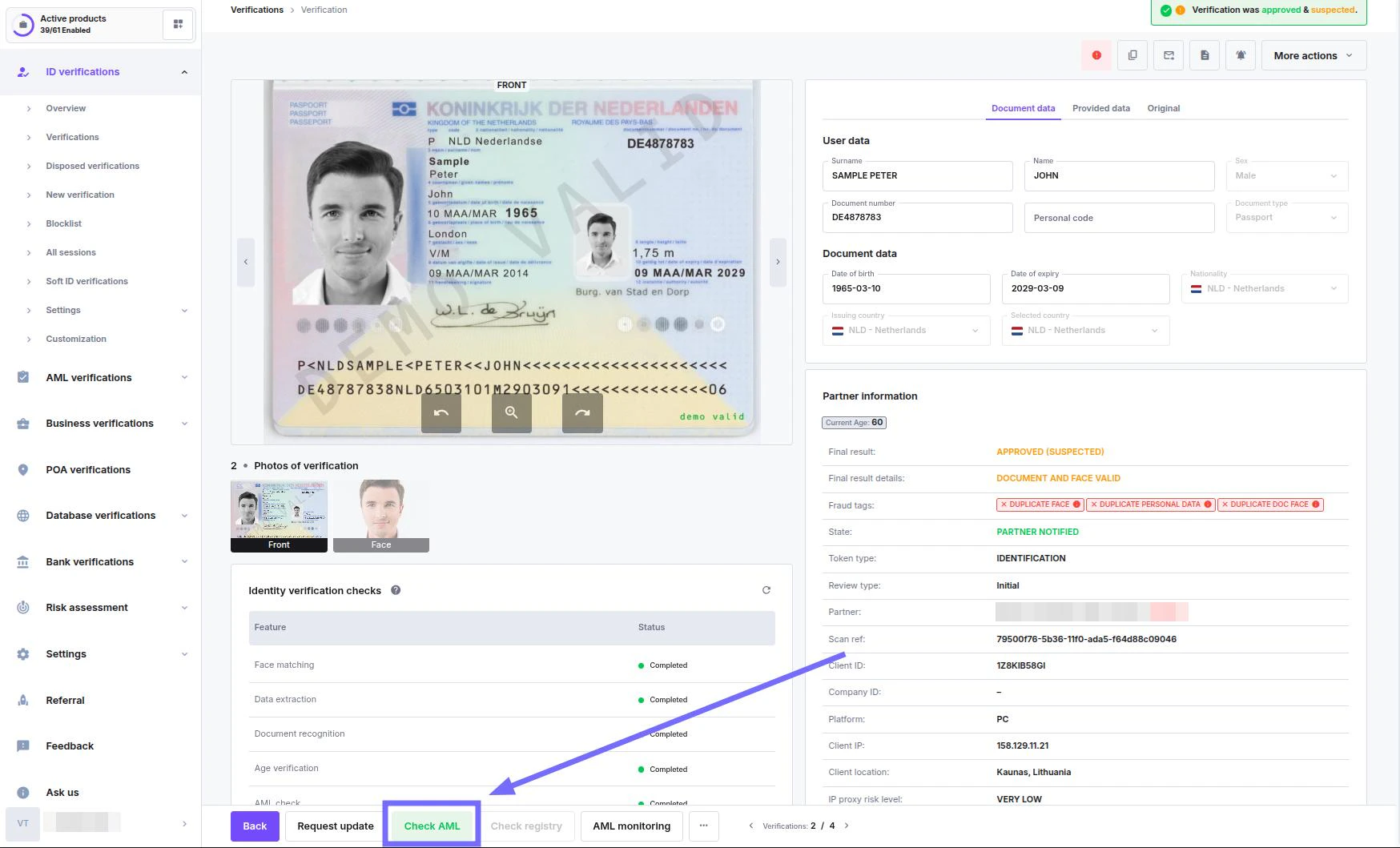The image size is (1400, 848).
Task: Click the send-email envelope icon button
Action: [x=1169, y=55]
